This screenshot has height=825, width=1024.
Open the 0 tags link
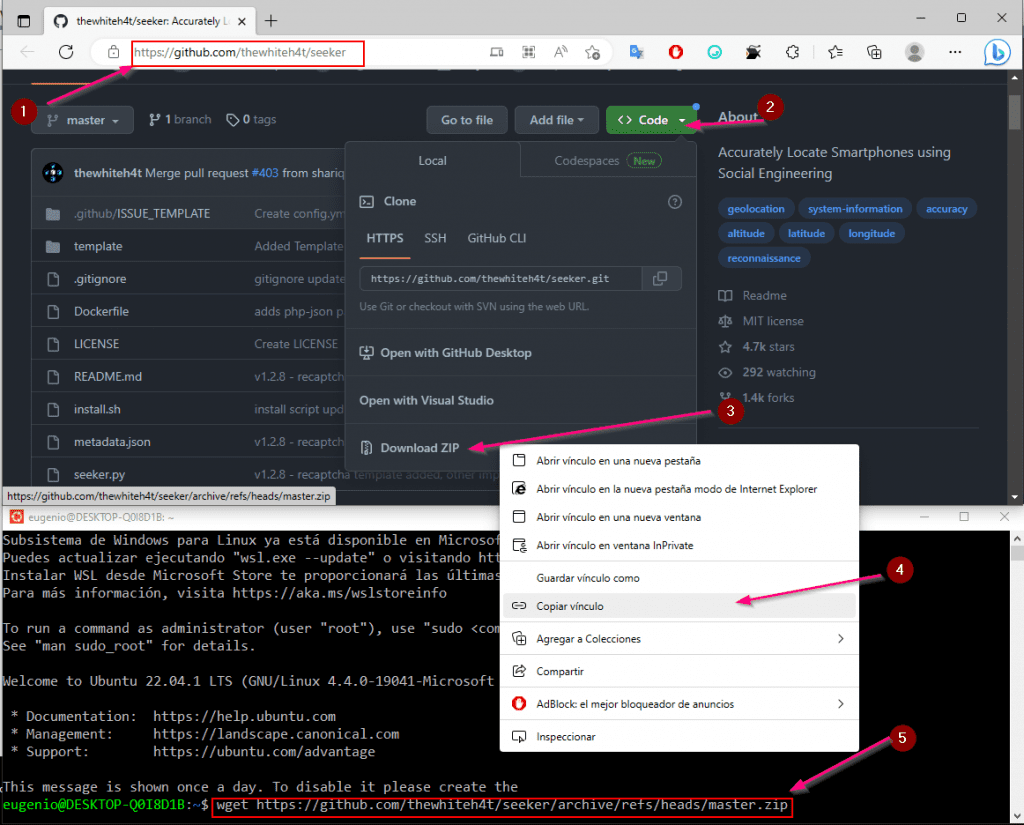[x=251, y=120]
